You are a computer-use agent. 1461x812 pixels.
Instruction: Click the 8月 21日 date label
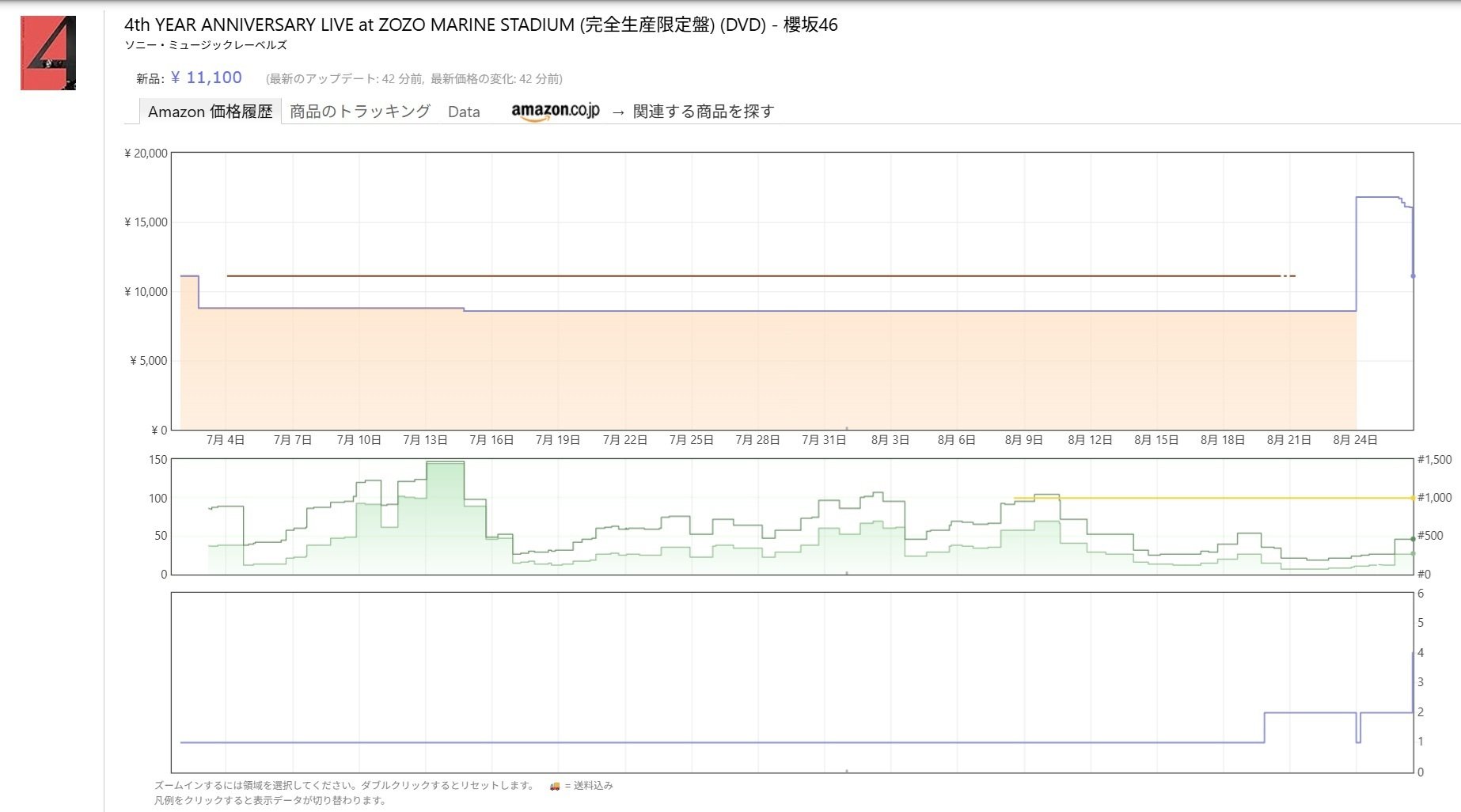(x=1289, y=440)
